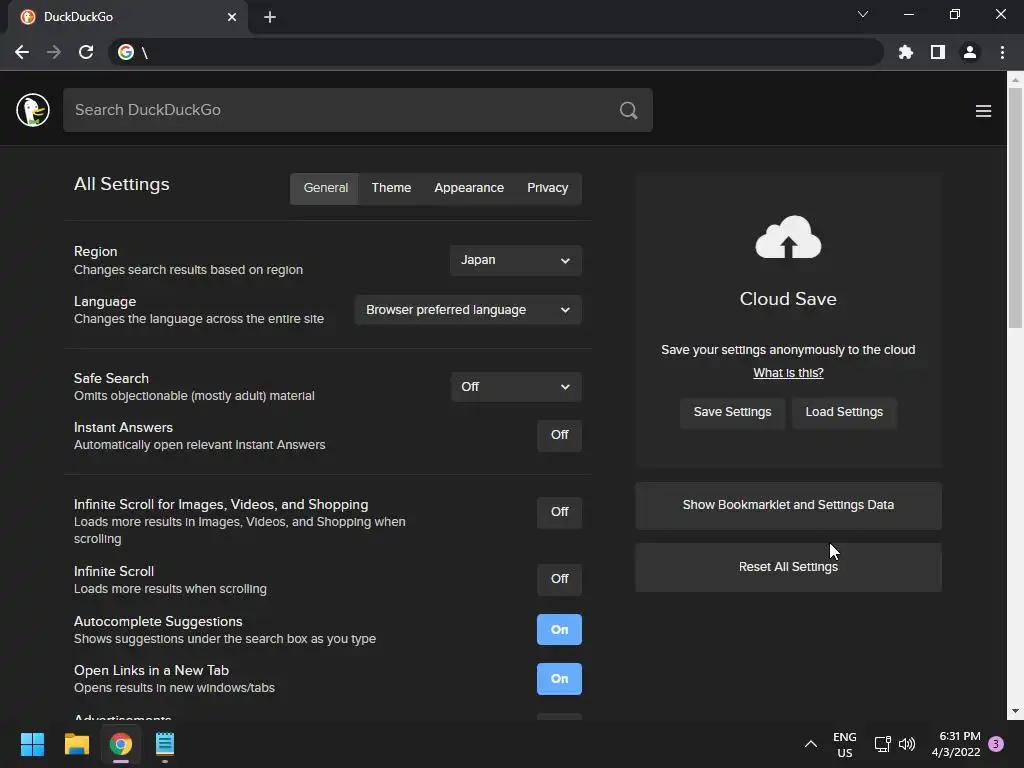The image size is (1024, 768).
Task: Open the network tray icon
Action: click(x=882, y=744)
